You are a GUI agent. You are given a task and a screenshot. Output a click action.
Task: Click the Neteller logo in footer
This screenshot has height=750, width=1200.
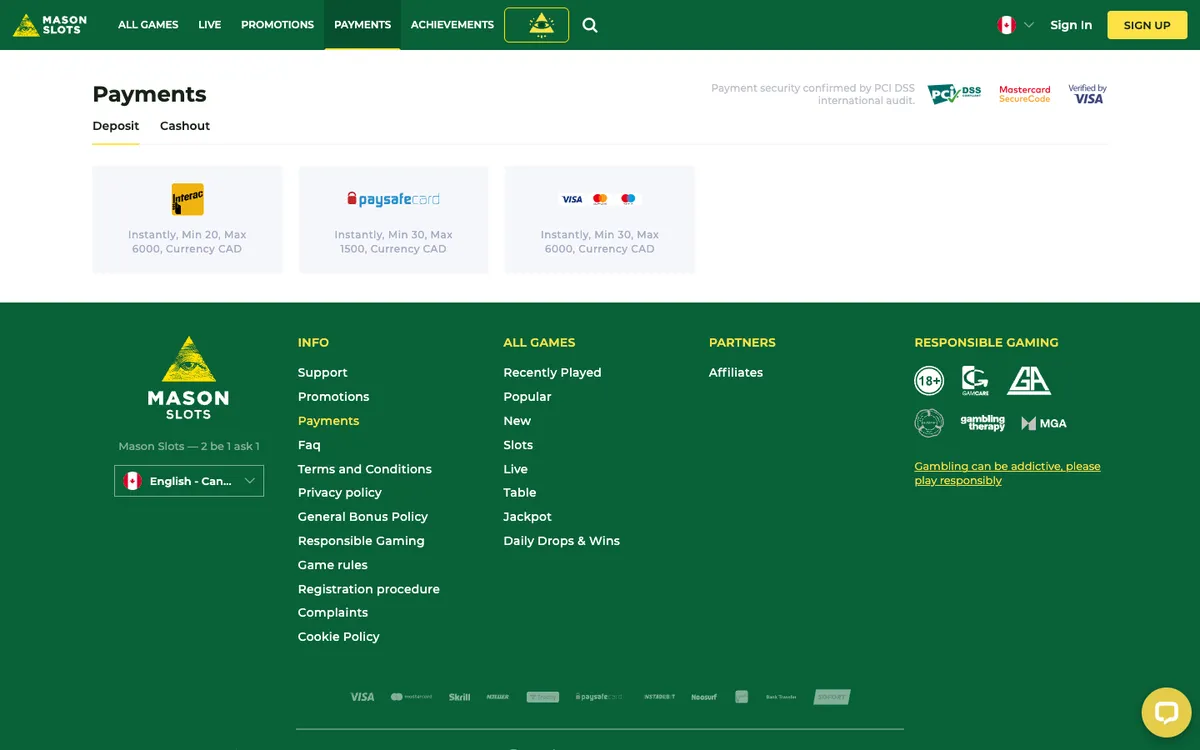coord(497,697)
